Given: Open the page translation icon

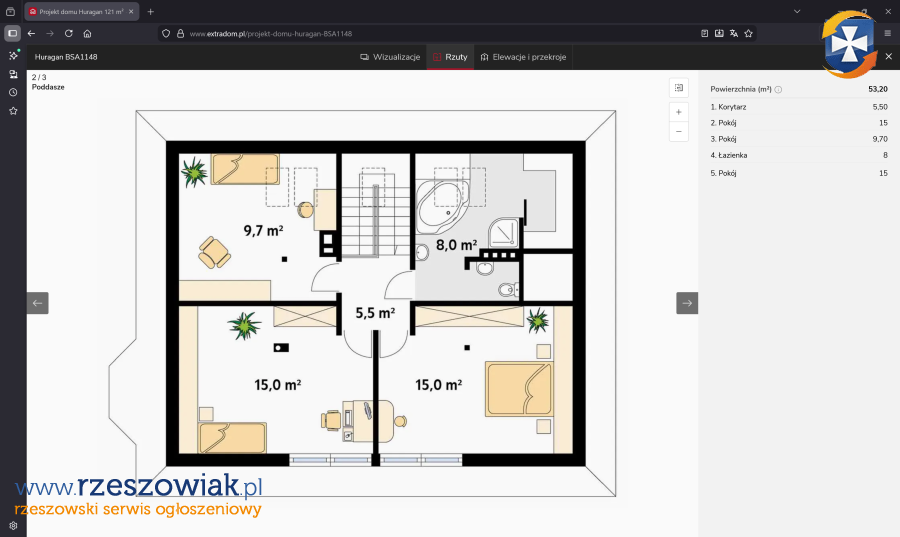Looking at the screenshot, I should (x=733, y=33).
